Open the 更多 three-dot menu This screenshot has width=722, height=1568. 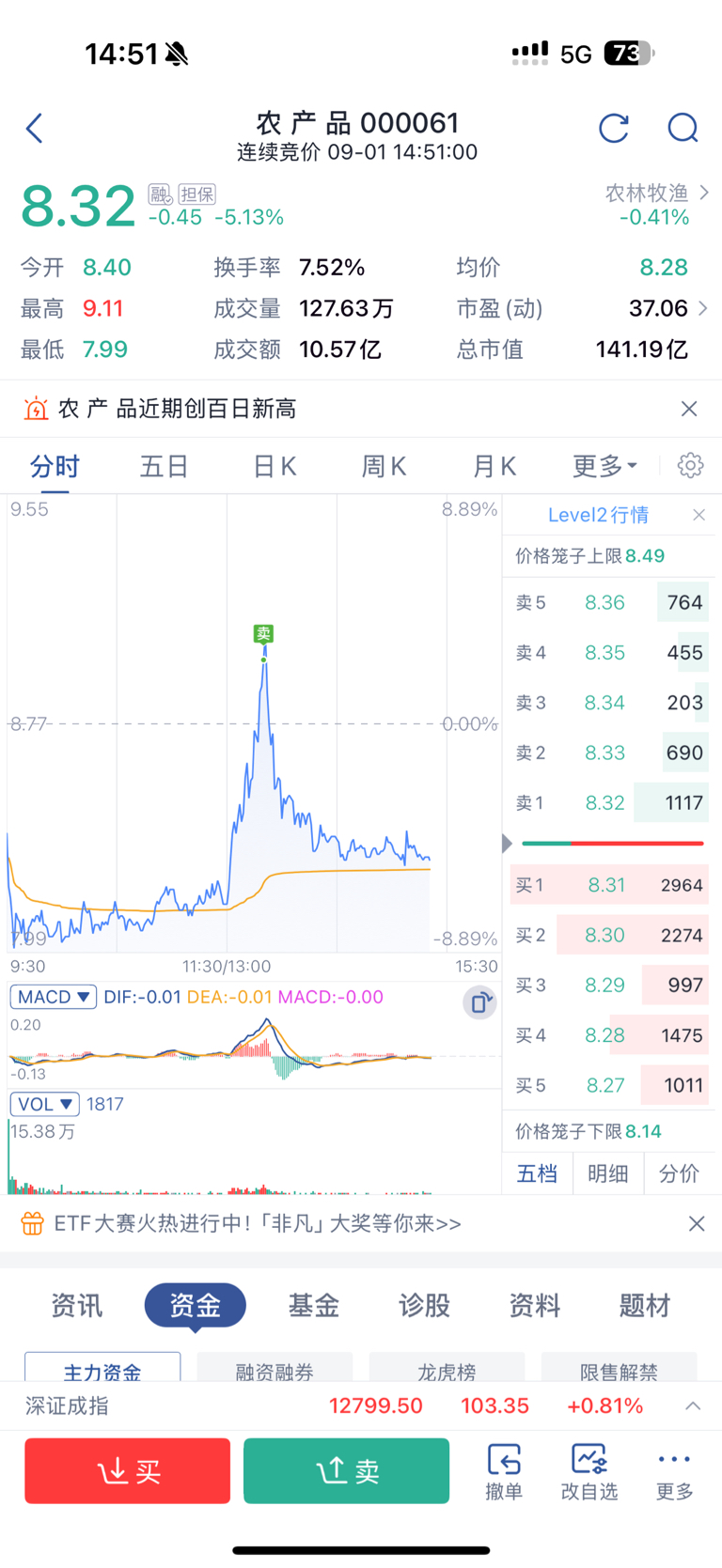click(674, 1472)
